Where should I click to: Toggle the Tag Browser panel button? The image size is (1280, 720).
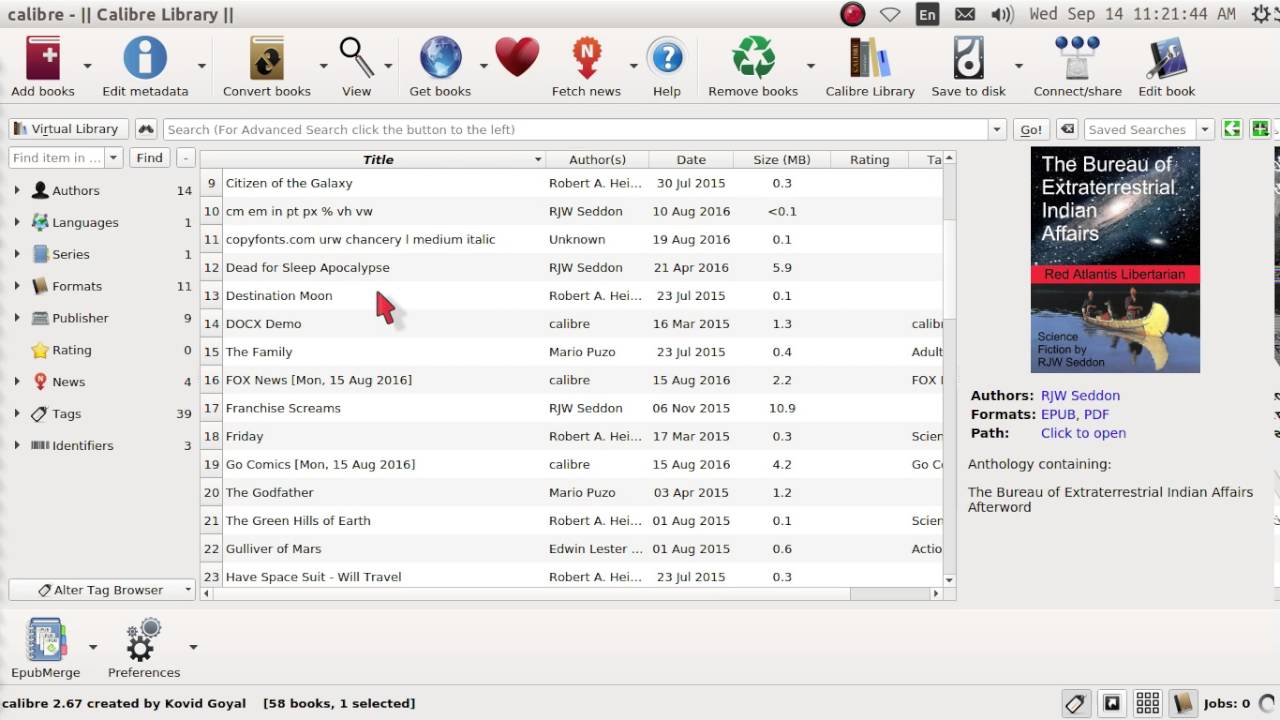click(1075, 703)
